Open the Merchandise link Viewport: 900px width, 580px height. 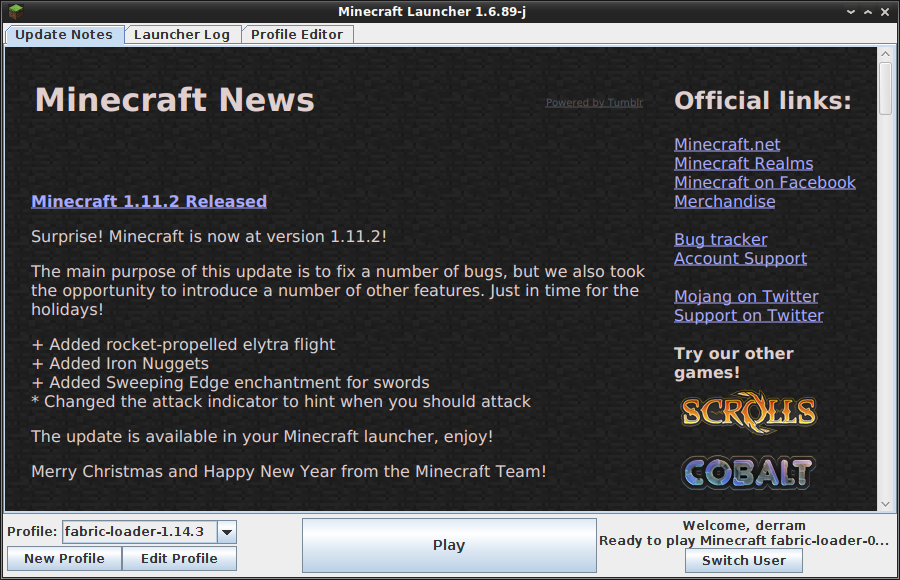click(x=725, y=201)
